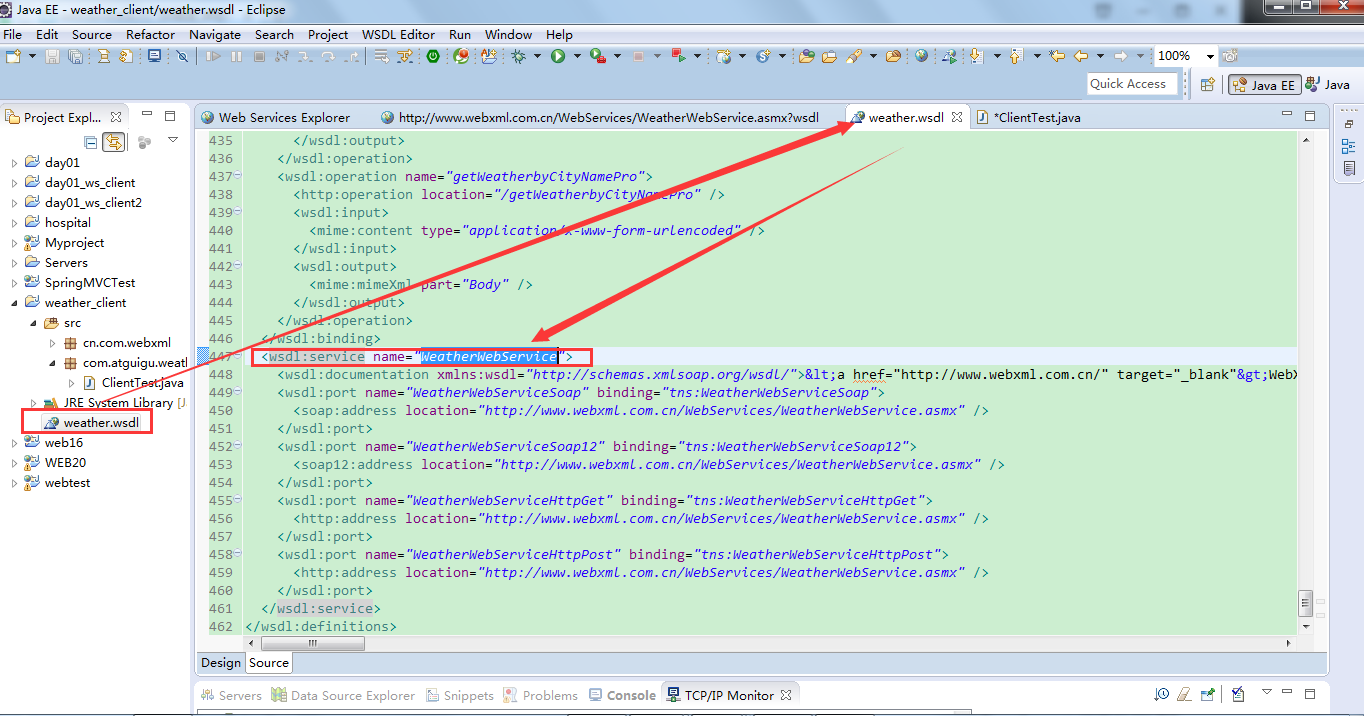Click the Open Type folder icon

click(x=806, y=57)
